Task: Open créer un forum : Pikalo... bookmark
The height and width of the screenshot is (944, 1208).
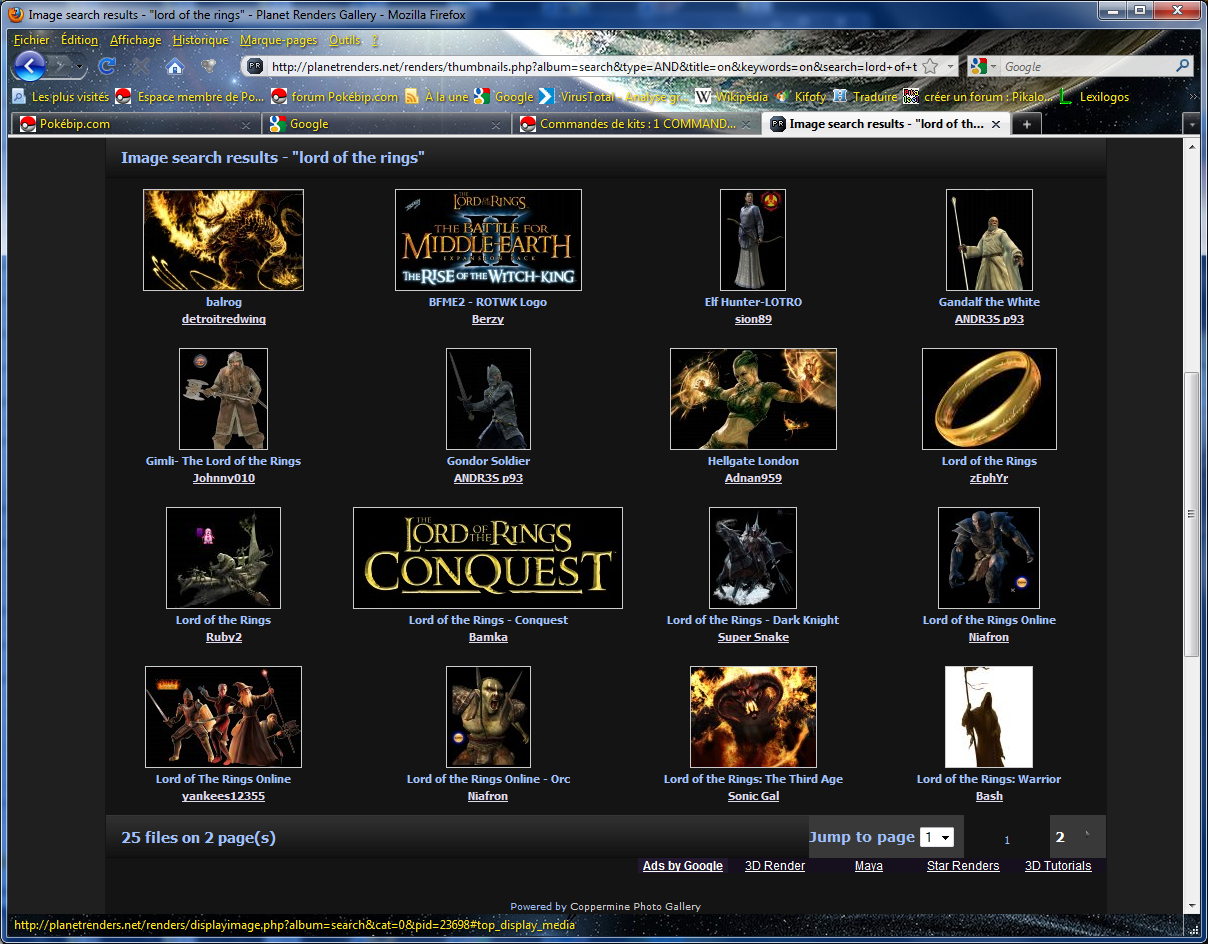Action: point(978,97)
